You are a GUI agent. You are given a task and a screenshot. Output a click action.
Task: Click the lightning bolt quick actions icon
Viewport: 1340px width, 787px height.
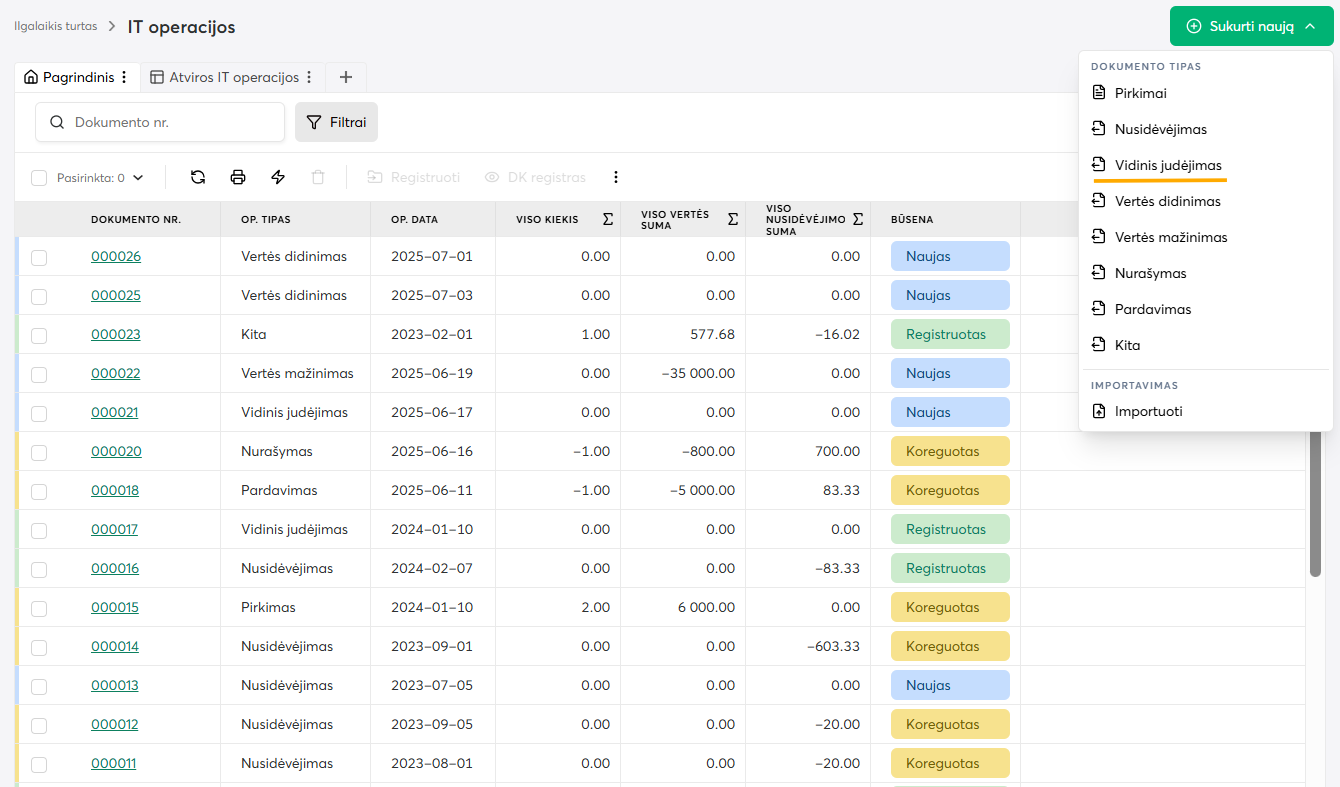[278, 177]
